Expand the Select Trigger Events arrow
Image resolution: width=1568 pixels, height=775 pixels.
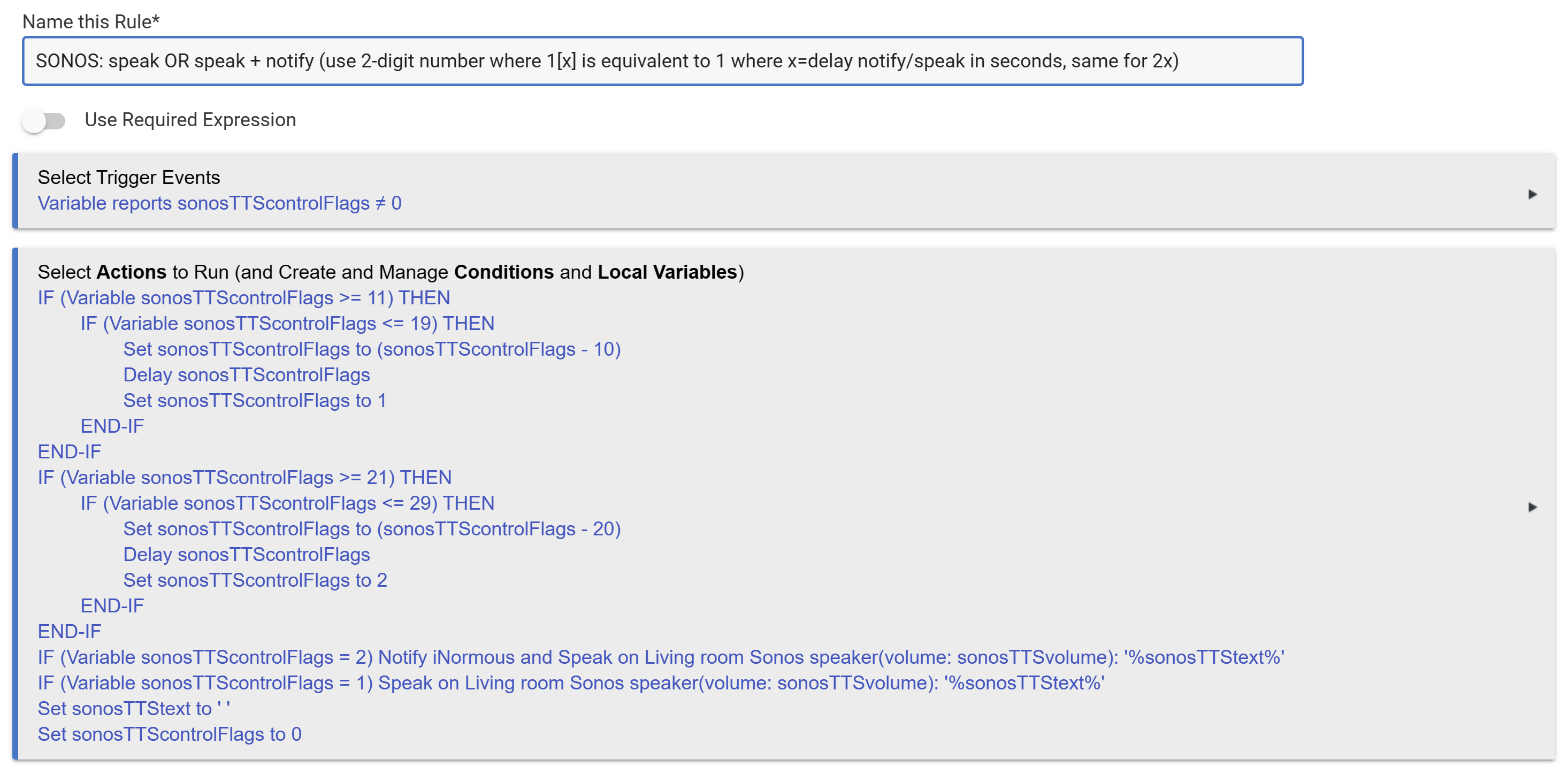(x=1532, y=194)
